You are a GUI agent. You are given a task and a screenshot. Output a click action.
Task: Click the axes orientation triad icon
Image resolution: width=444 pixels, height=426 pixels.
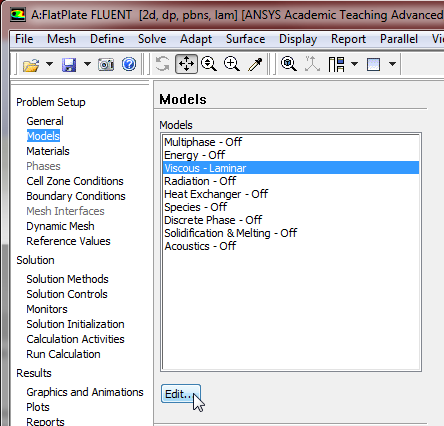tap(312, 64)
